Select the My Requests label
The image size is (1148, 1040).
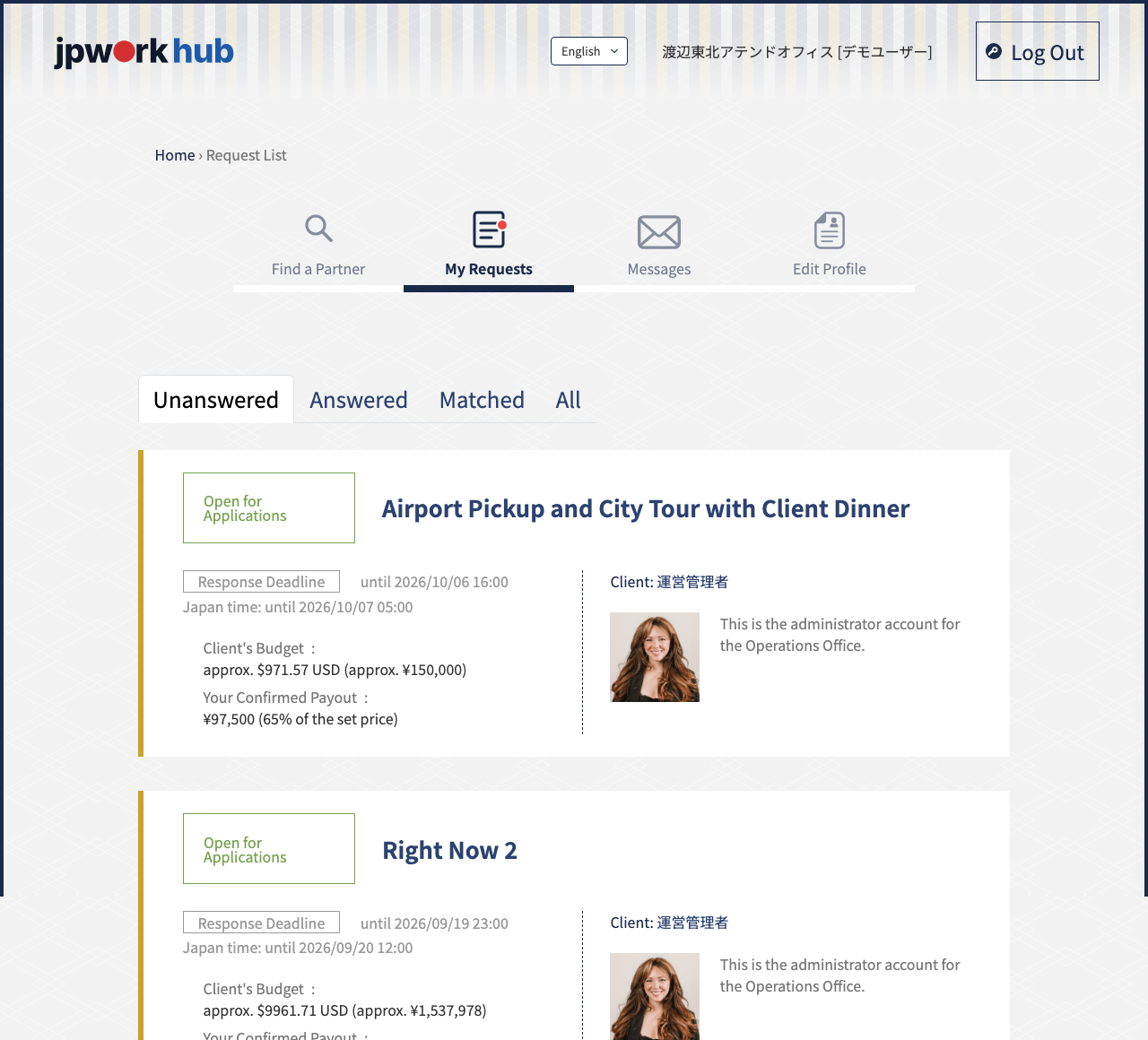coord(489,269)
